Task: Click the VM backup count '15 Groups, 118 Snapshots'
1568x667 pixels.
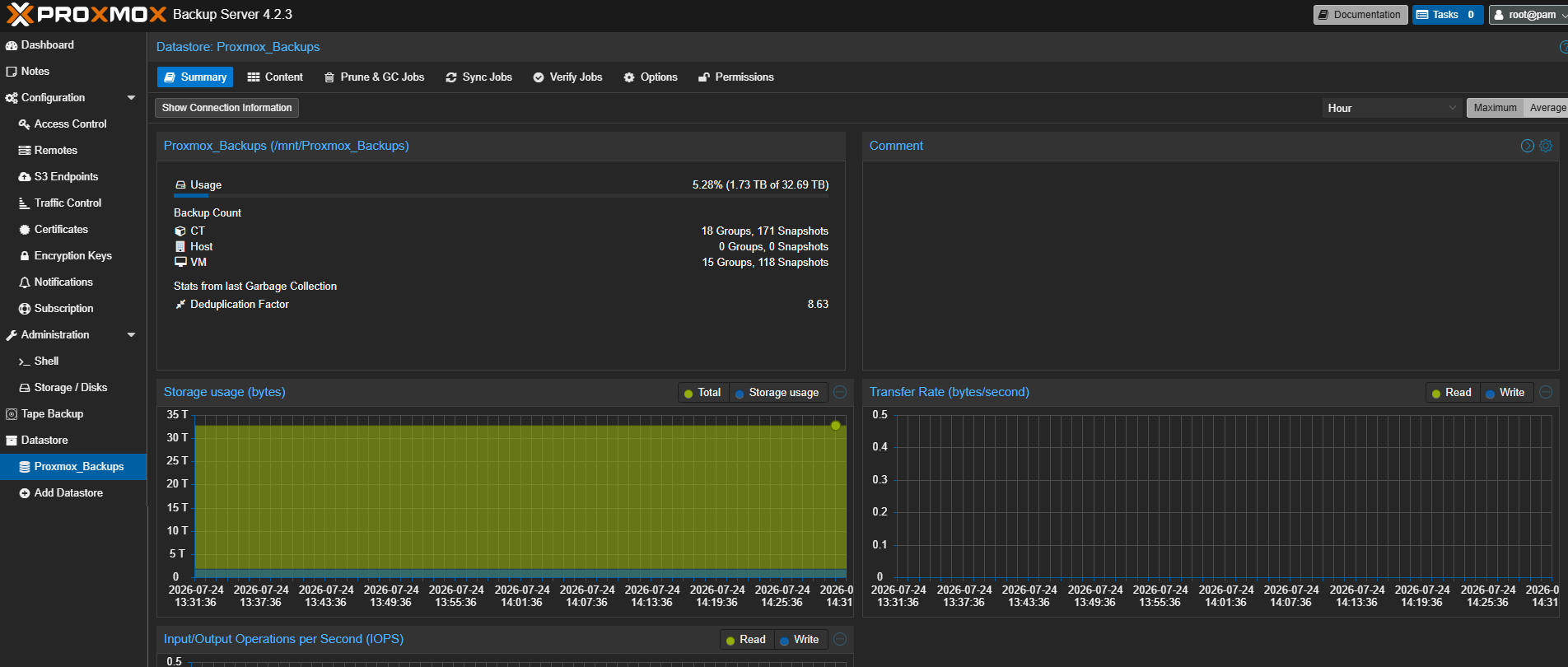Action: point(765,263)
